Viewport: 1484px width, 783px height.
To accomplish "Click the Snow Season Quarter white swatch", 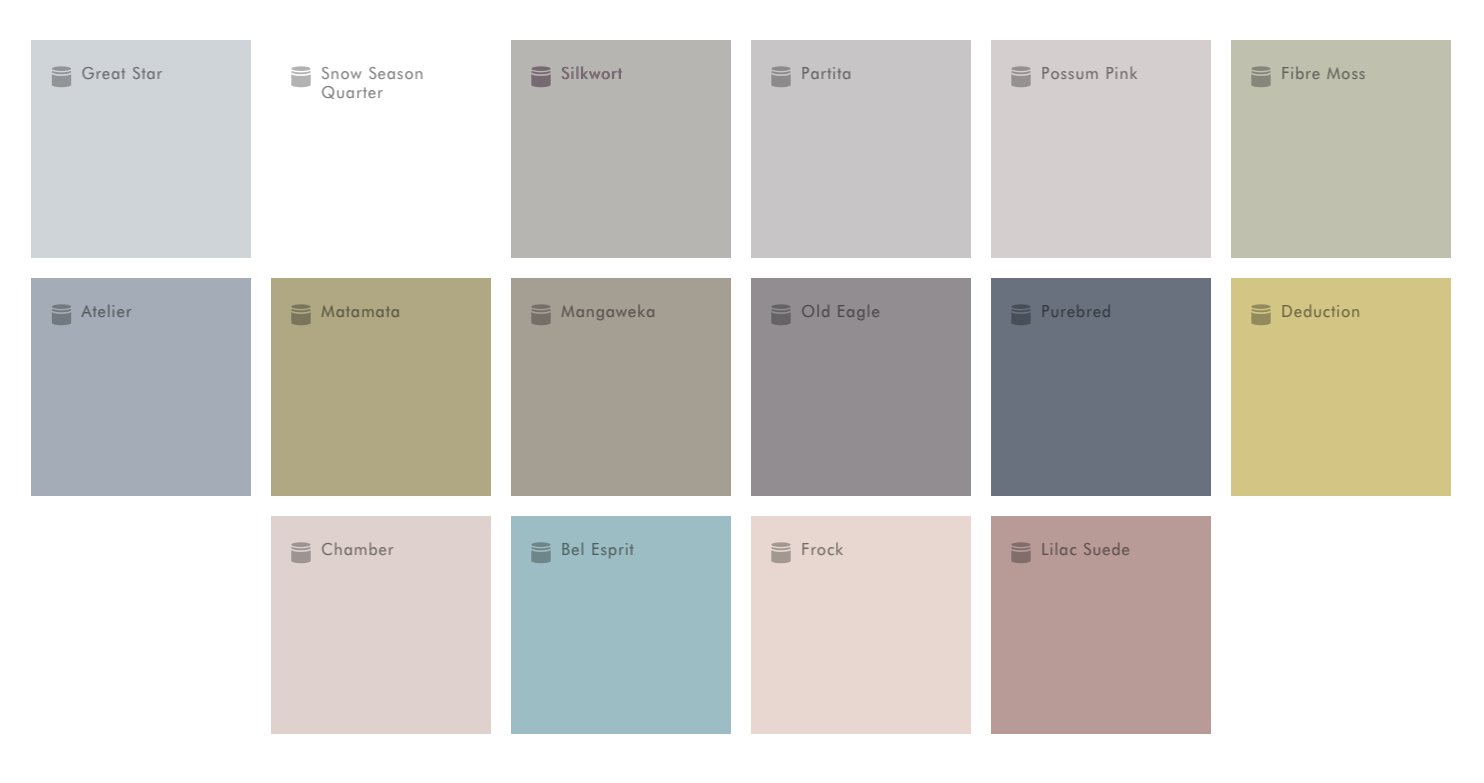I will tap(381, 170).
